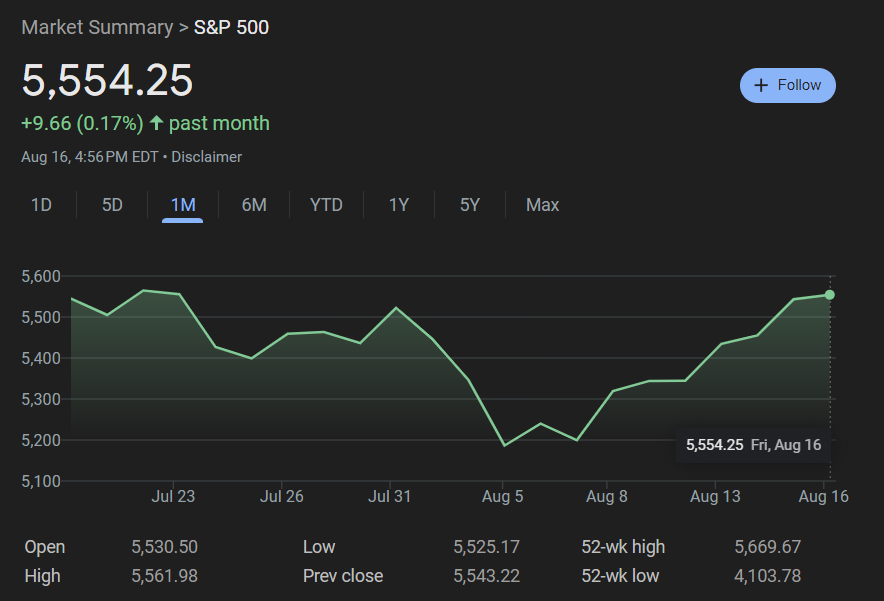
Task: Click the past month label
Action: (x=219, y=123)
